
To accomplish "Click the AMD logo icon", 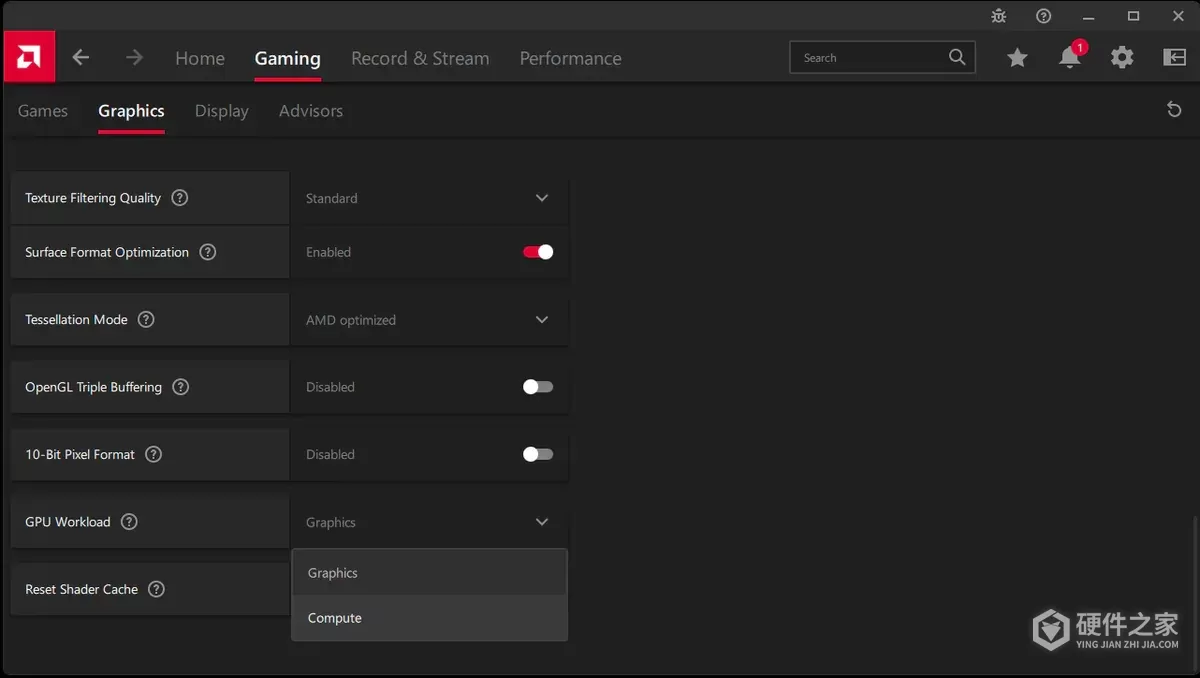I will [x=29, y=57].
